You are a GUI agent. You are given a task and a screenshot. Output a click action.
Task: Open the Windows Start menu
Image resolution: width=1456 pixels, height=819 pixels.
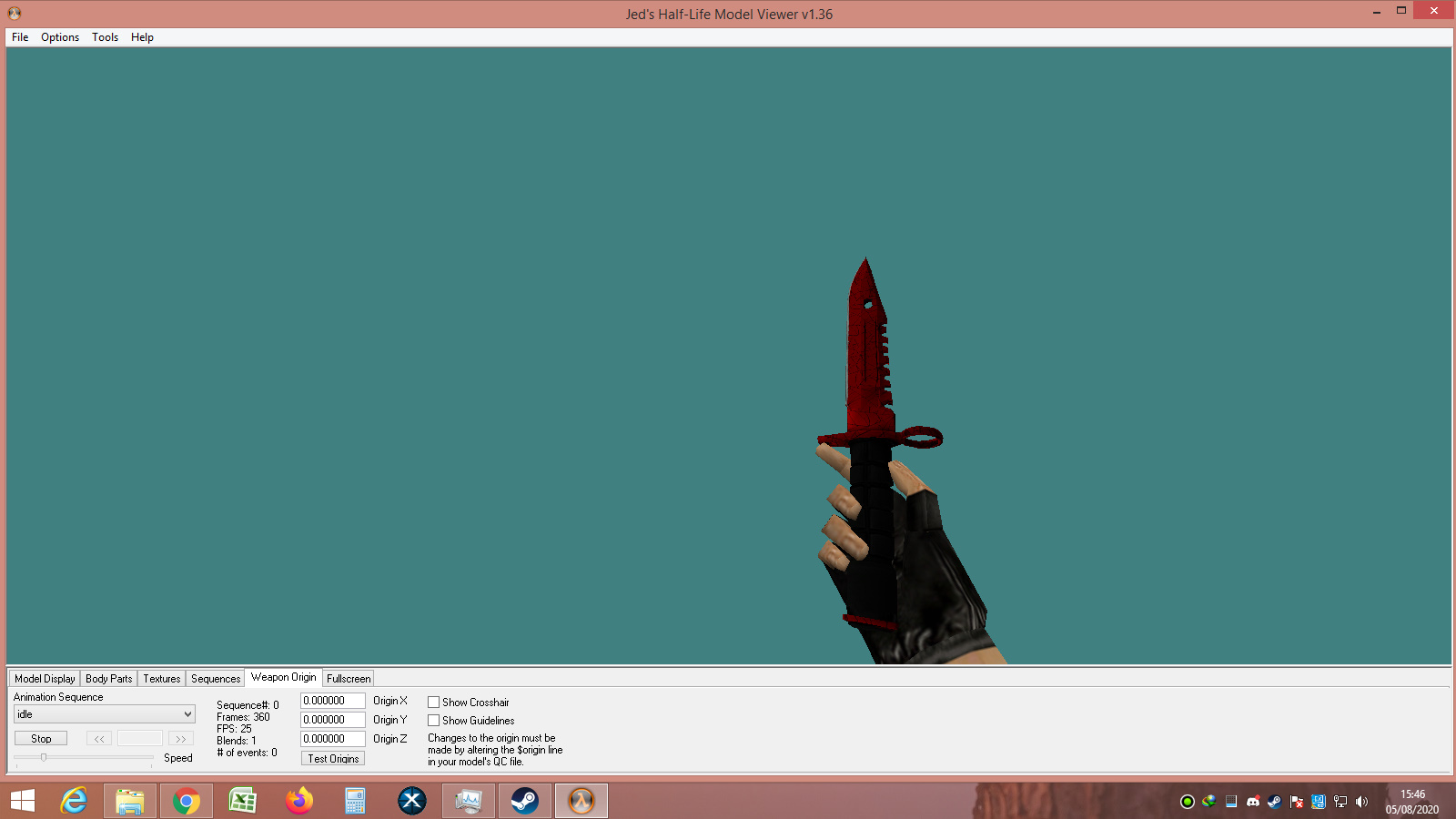coord(23,801)
